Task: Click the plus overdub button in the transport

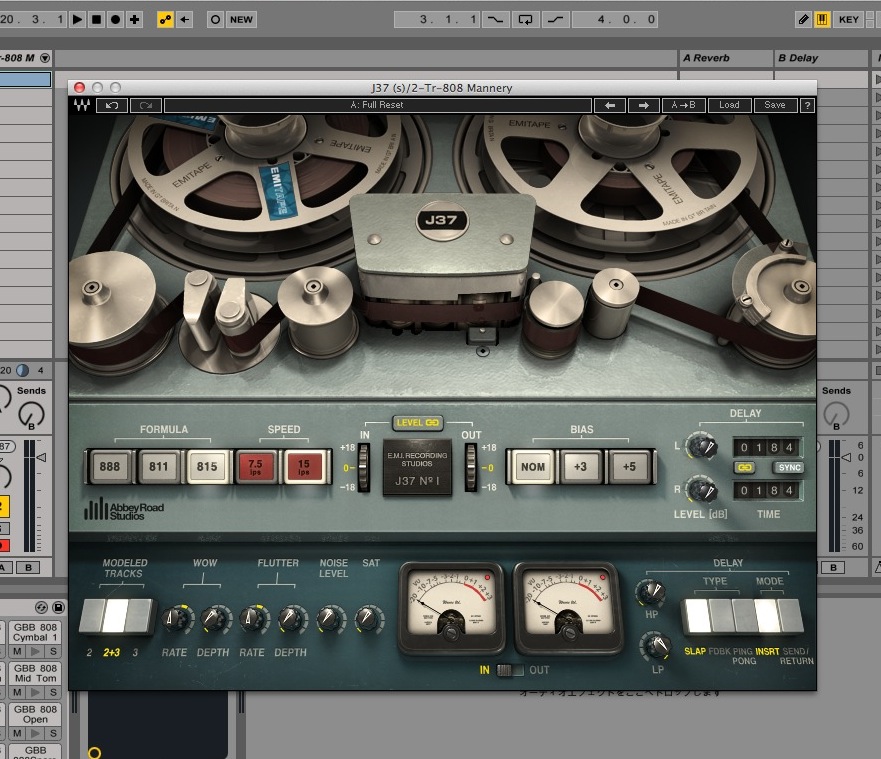Action: [134, 20]
